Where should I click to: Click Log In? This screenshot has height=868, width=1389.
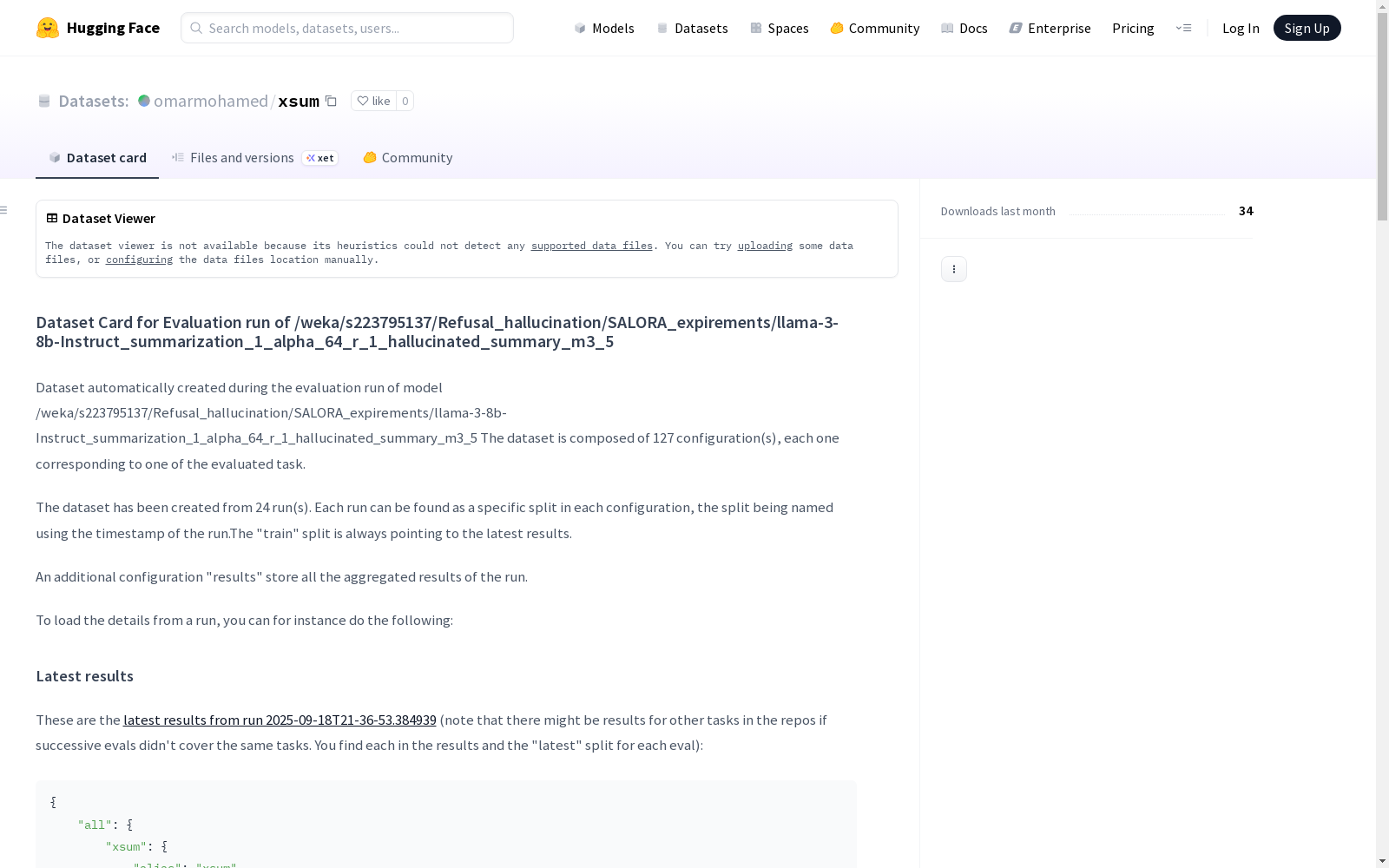point(1241,28)
